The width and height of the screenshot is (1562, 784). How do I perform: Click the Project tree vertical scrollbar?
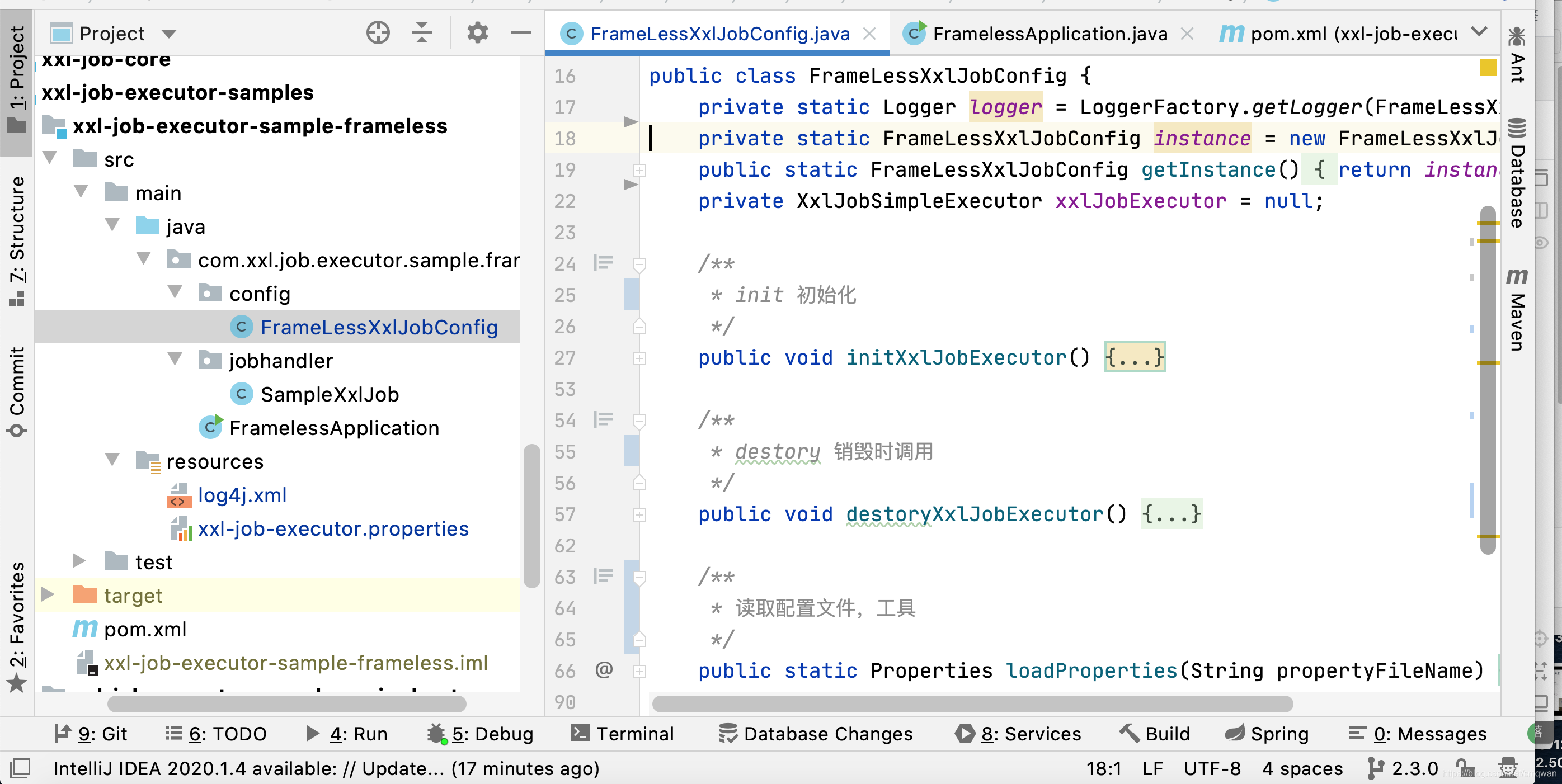(x=532, y=516)
